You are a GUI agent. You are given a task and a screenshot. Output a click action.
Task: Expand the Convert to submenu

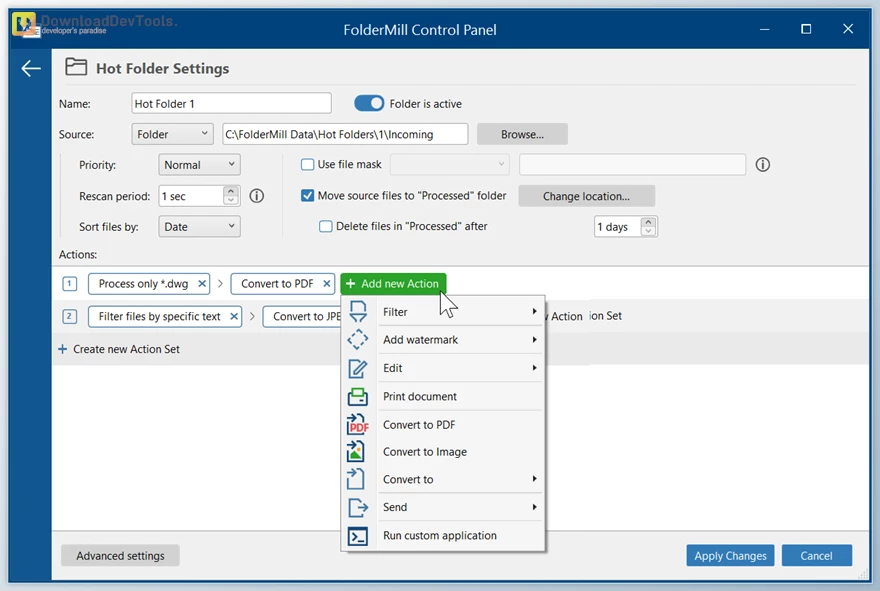click(x=408, y=479)
